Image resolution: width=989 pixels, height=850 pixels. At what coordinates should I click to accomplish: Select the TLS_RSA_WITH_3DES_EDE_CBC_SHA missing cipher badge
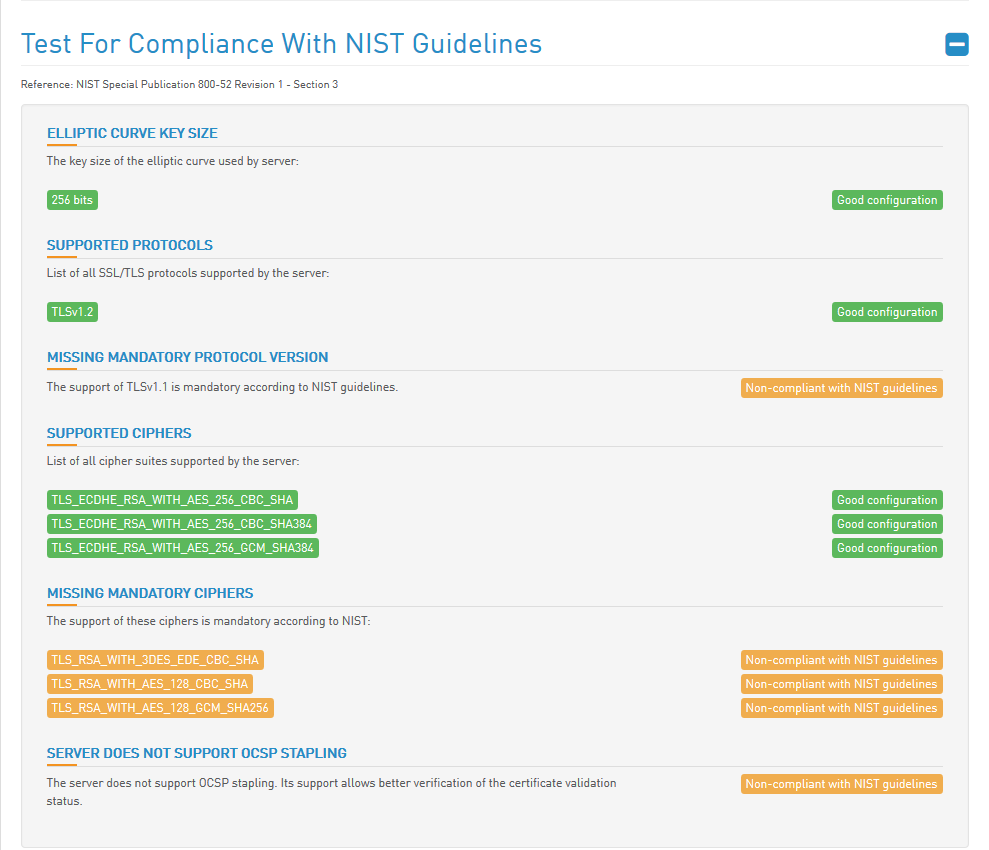point(155,660)
